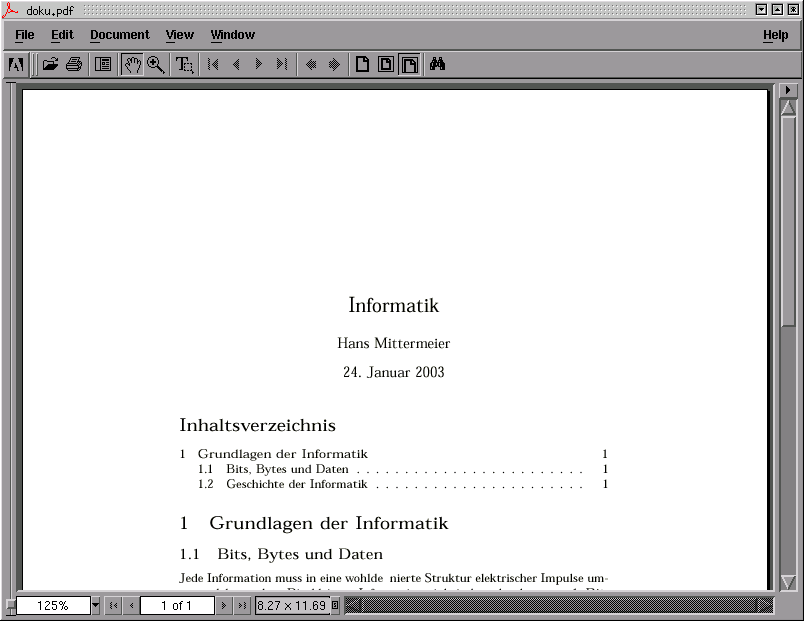Screen dimensions: 804x621
Task: Select the Zoom In tool
Action: (x=156, y=64)
